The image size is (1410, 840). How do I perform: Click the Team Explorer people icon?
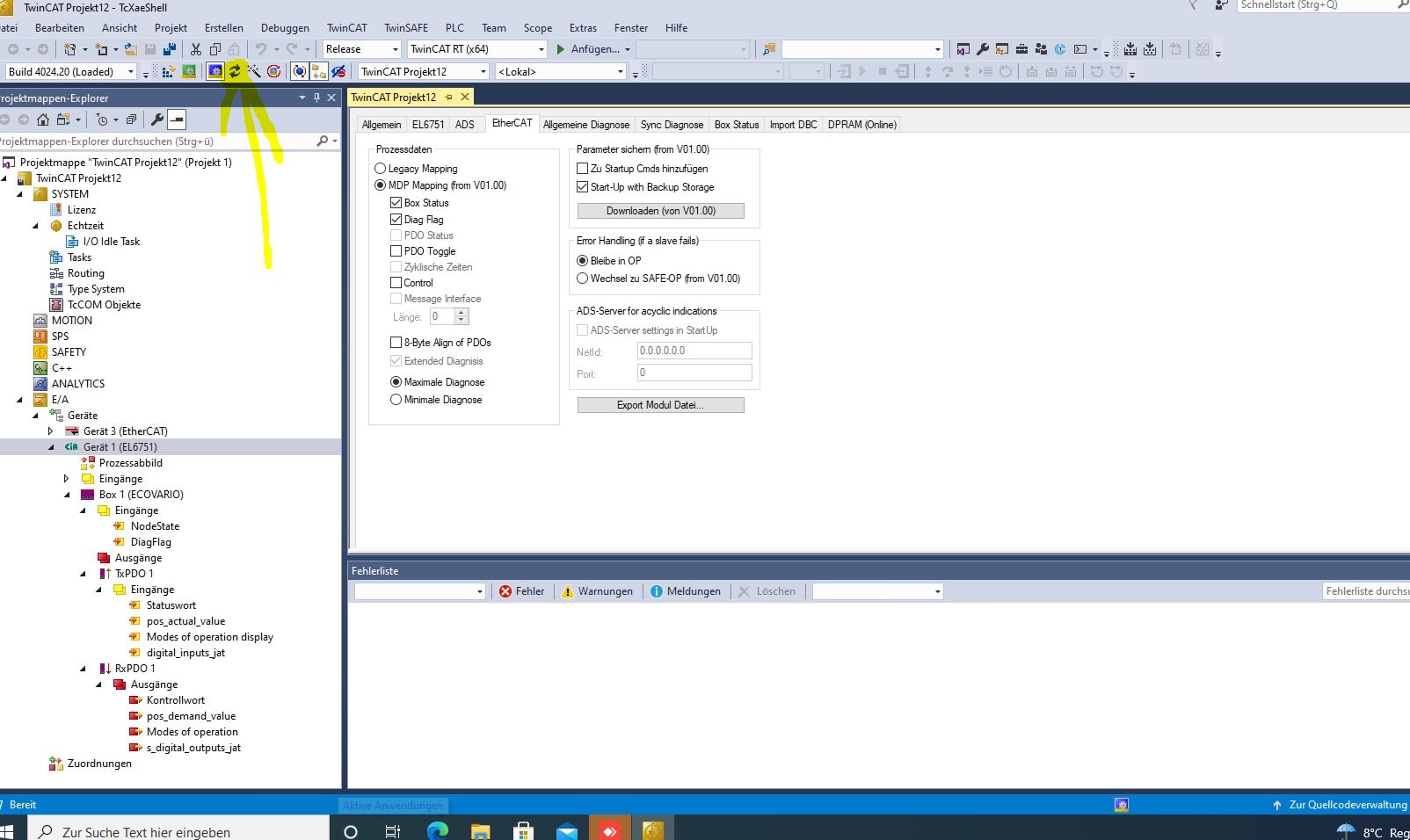pyautogui.click(x=1041, y=49)
